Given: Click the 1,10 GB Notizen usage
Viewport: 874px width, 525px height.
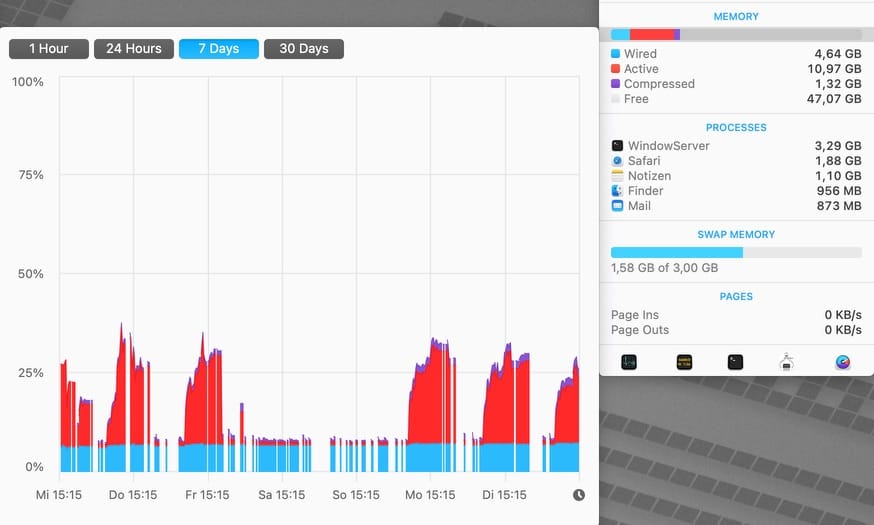Looking at the screenshot, I should pos(838,176).
